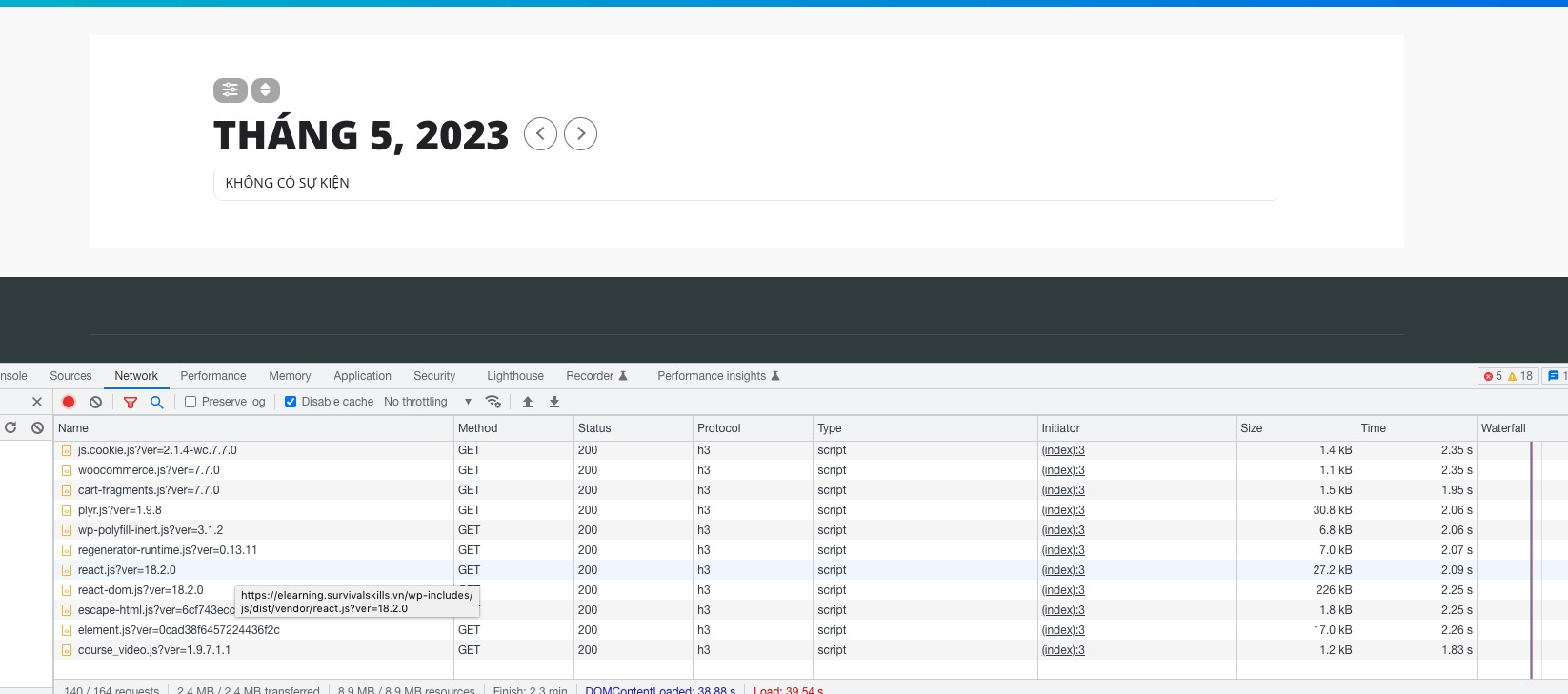Open network conditions wifi settings icon
The image size is (1568, 694).
(493, 402)
